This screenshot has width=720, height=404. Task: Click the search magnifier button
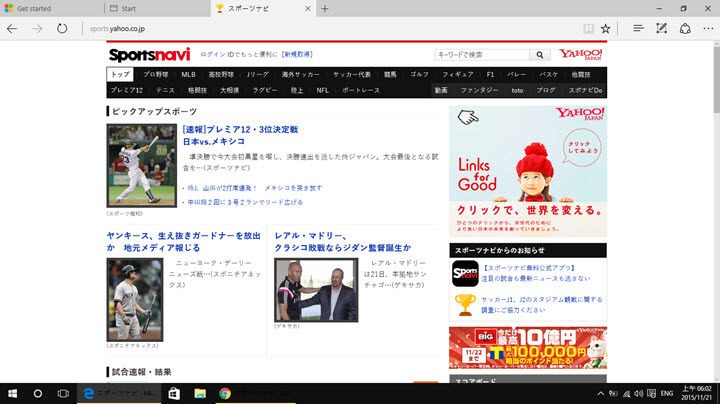coord(540,55)
